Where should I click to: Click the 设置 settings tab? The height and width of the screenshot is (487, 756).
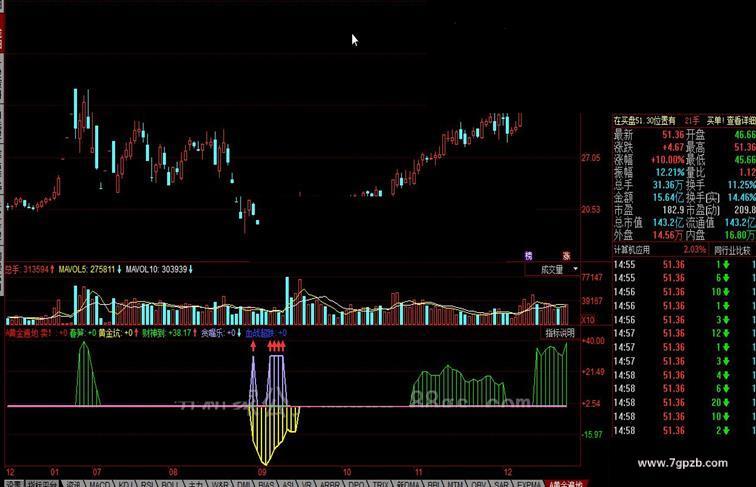pyautogui.click(x=14, y=484)
